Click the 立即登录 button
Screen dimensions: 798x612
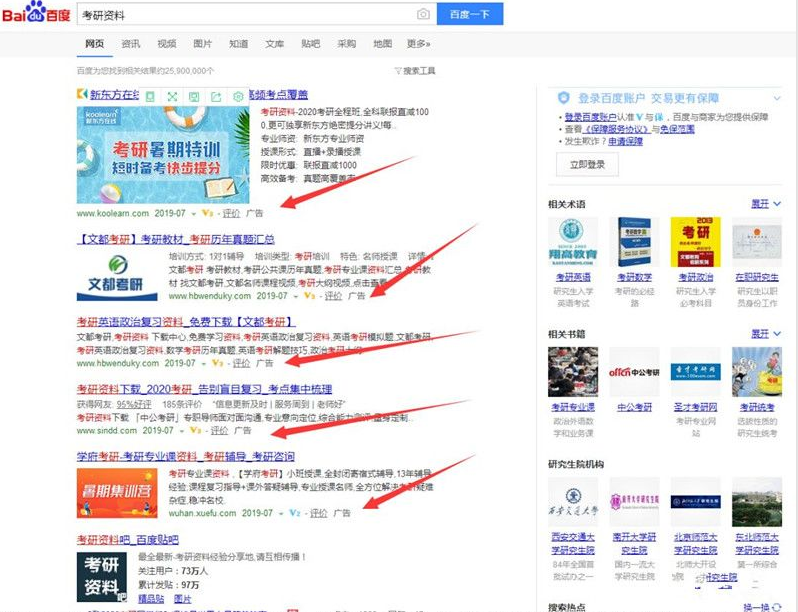pos(587,164)
